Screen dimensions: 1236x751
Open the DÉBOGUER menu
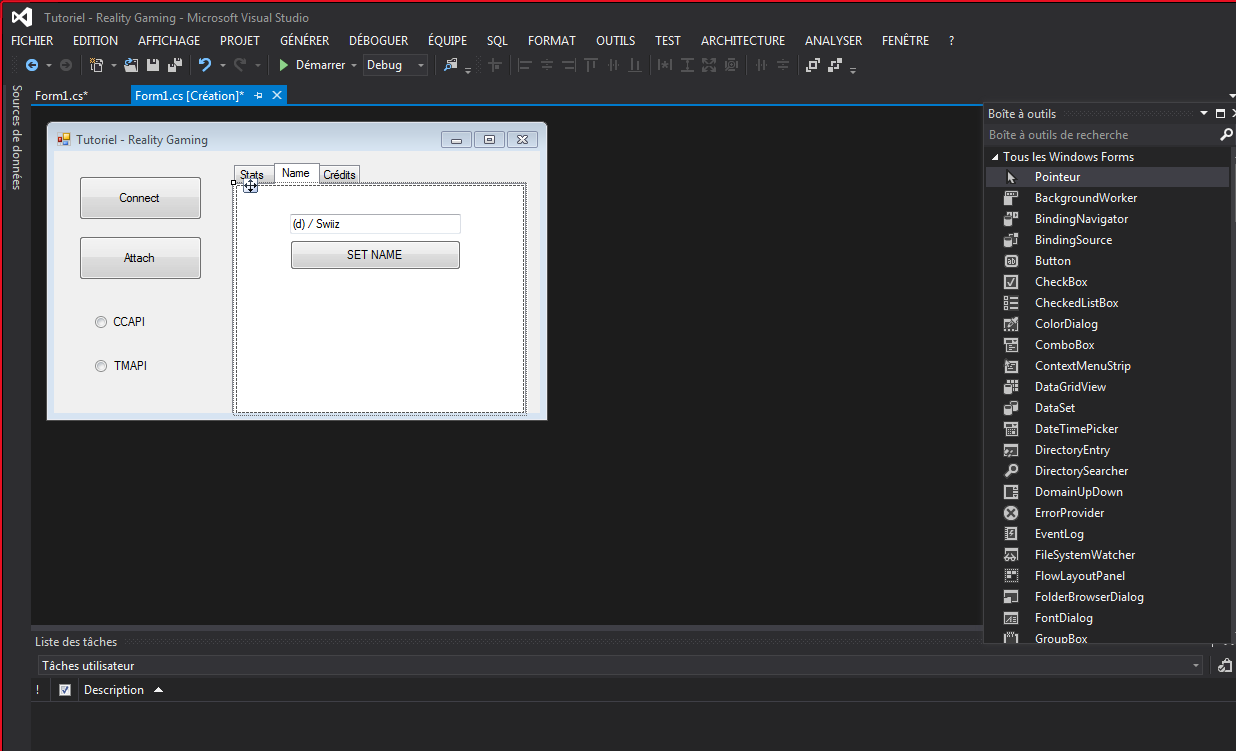[378, 41]
